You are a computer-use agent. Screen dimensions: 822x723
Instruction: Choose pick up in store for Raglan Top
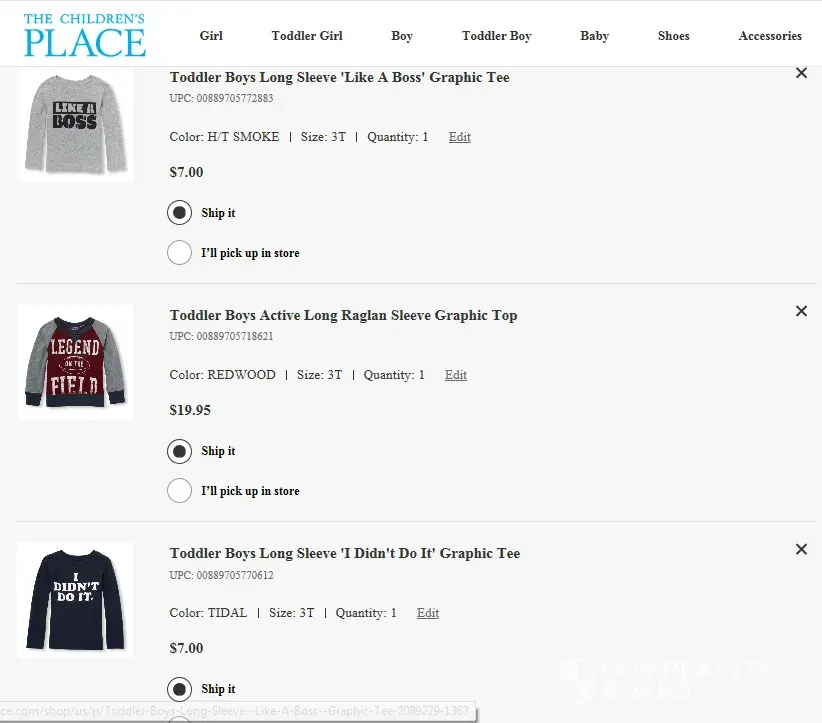tap(179, 491)
